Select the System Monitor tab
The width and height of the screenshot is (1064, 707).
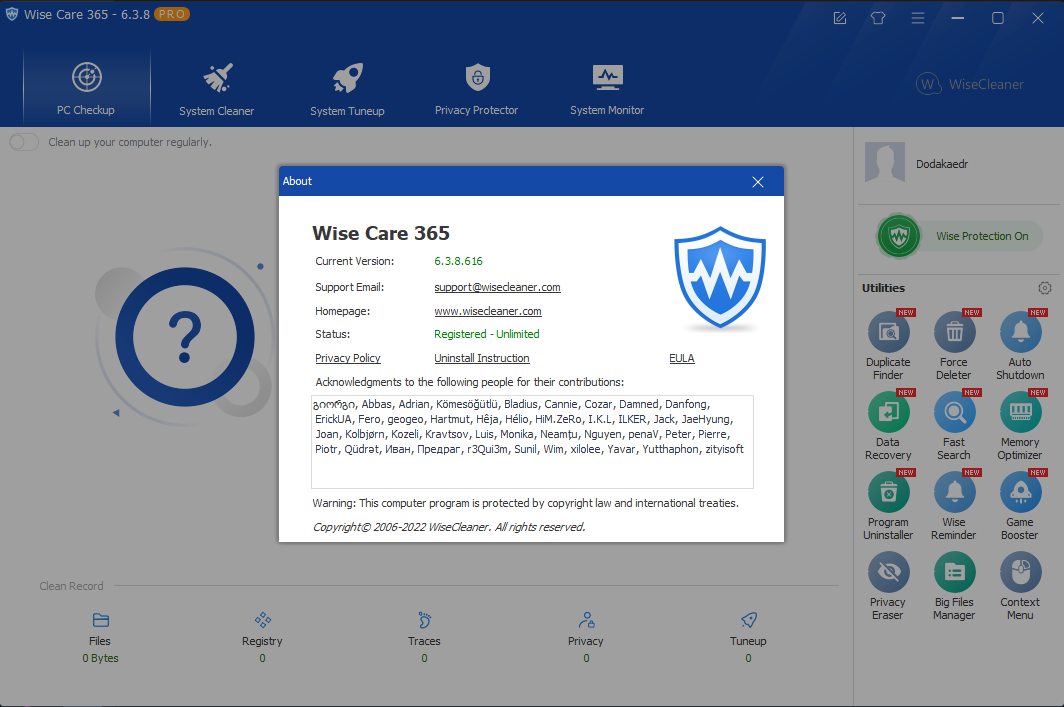click(x=607, y=88)
